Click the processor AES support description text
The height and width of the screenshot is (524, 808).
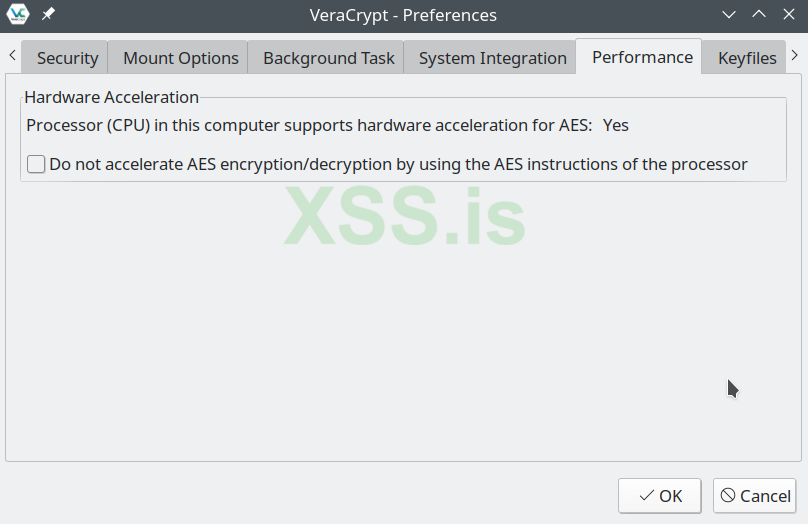click(308, 125)
